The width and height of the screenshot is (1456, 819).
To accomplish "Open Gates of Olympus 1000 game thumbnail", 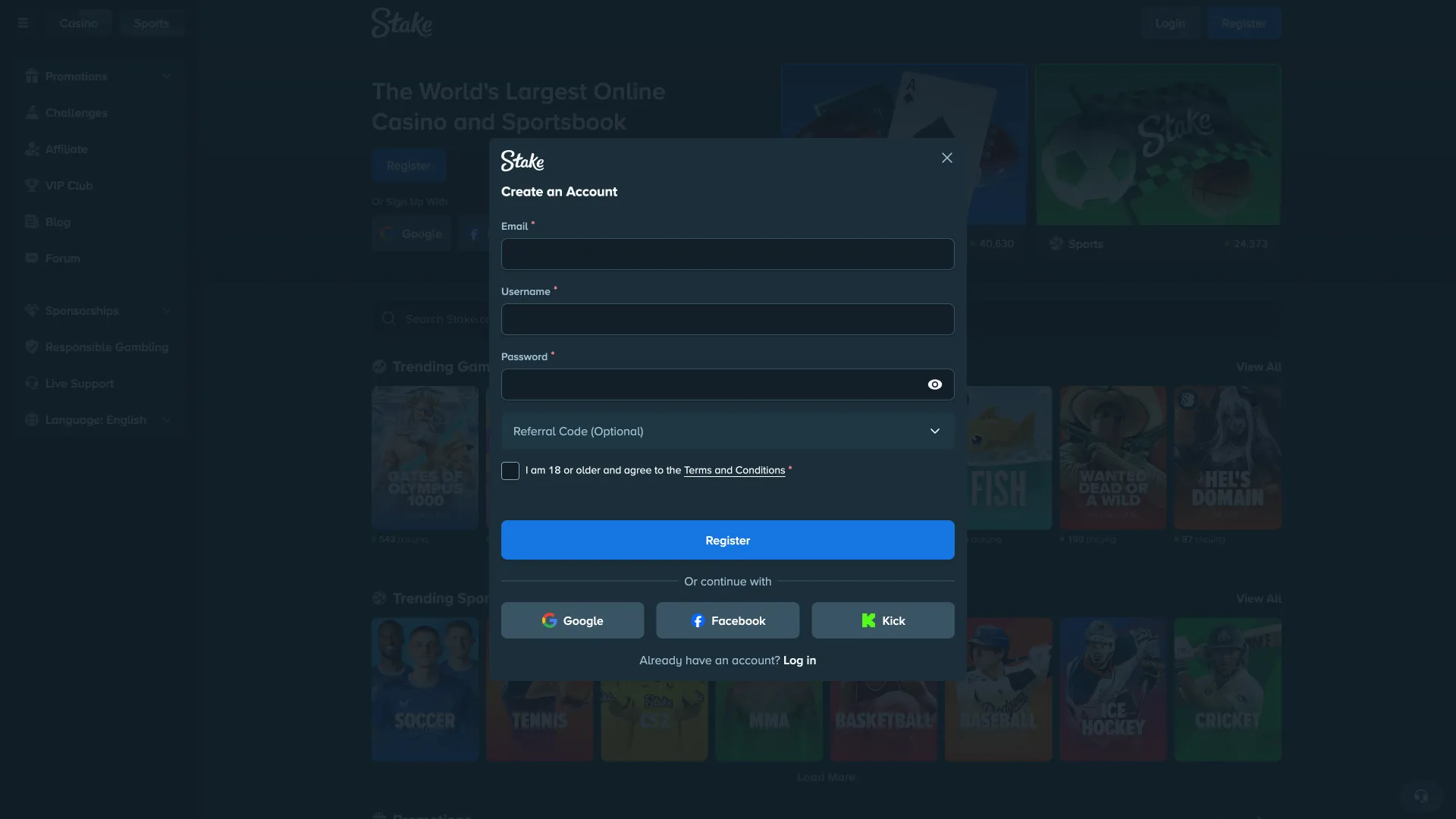I will 425,457.
